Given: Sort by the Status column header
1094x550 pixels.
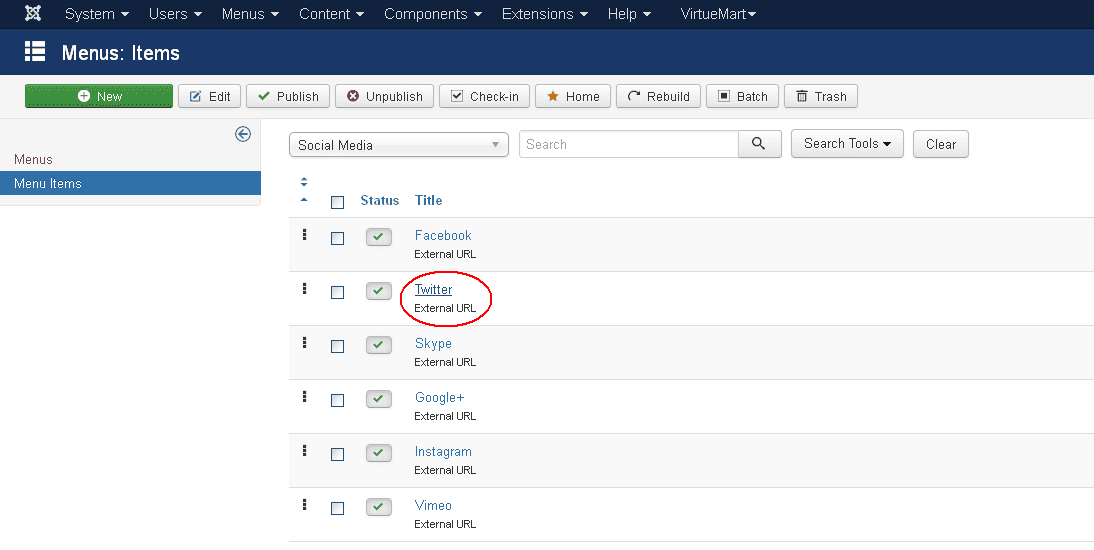Looking at the screenshot, I should (x=380, y=200).
